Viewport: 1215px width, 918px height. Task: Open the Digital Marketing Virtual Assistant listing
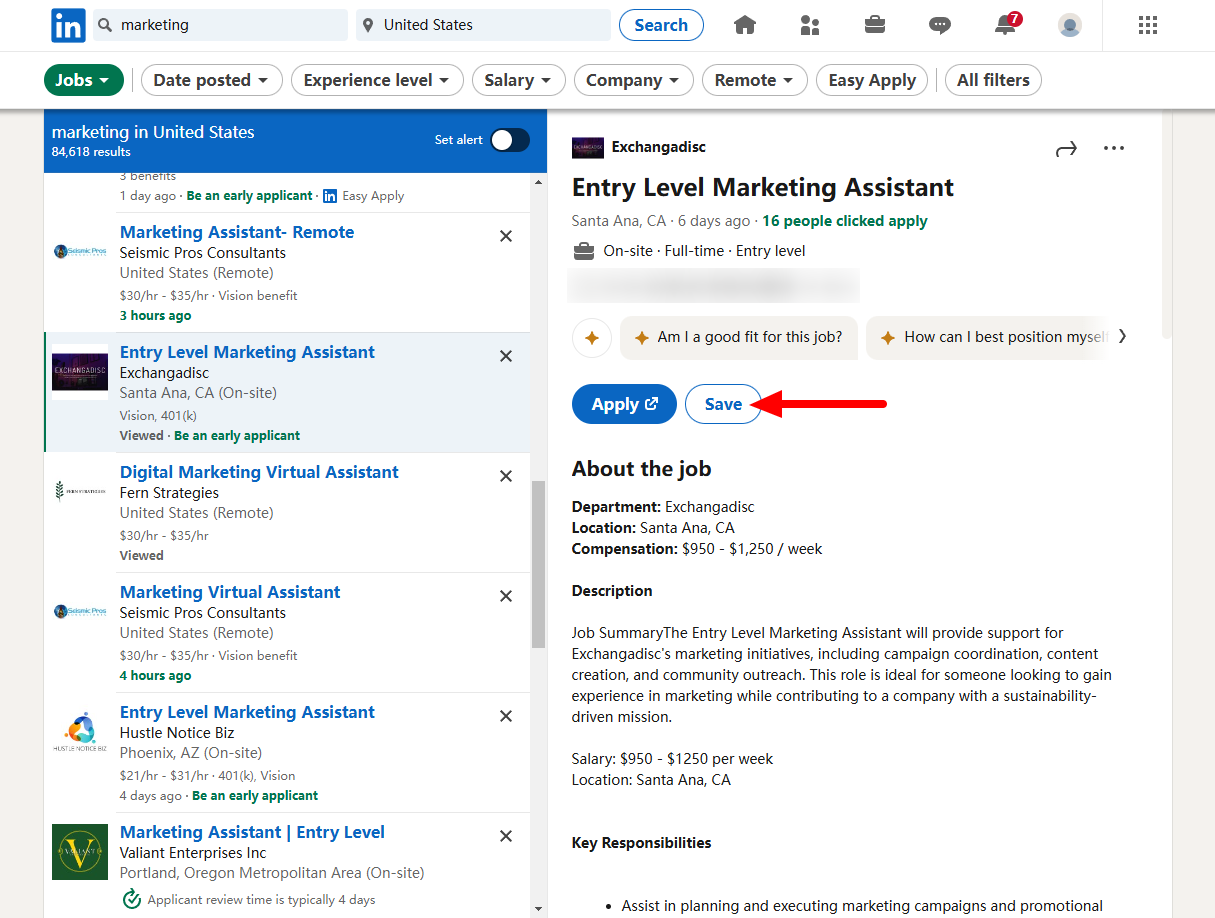click(x=259, y=471)
